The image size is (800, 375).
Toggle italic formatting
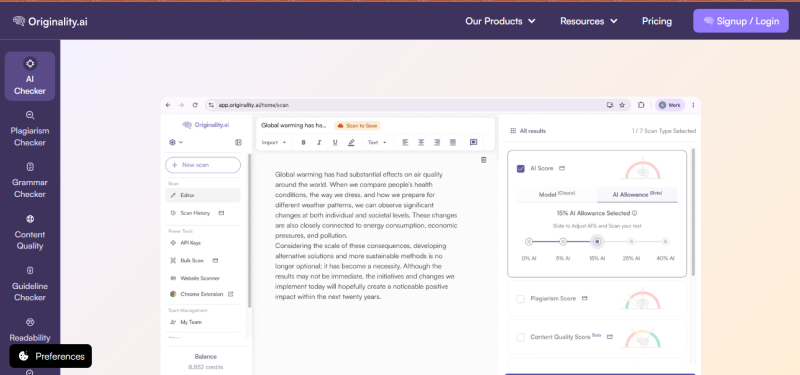click(x=319, y=142)
